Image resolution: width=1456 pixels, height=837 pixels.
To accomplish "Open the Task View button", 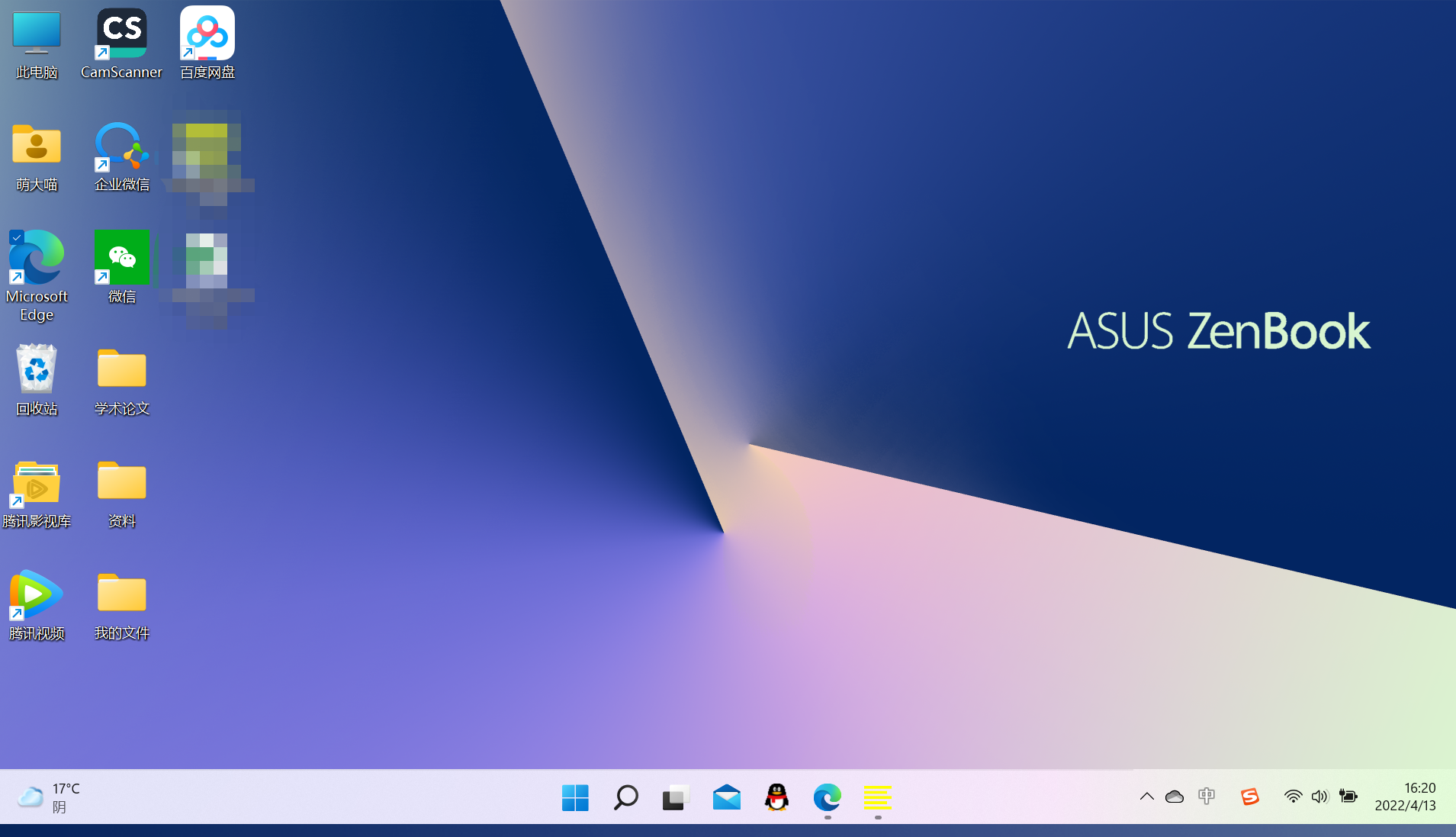I will click(x=676, y=797).
